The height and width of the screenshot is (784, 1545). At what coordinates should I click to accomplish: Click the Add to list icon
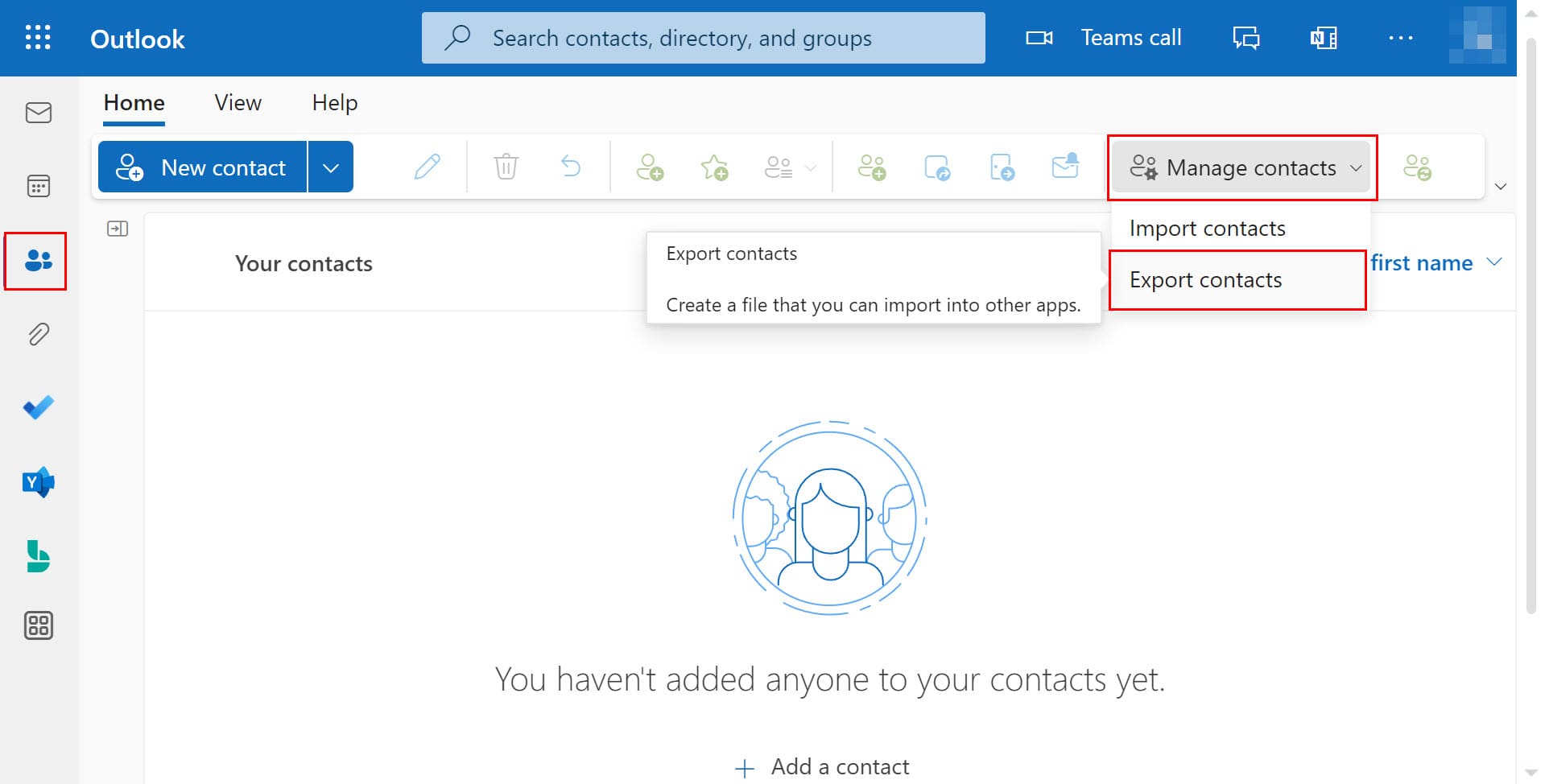[778, 167]
